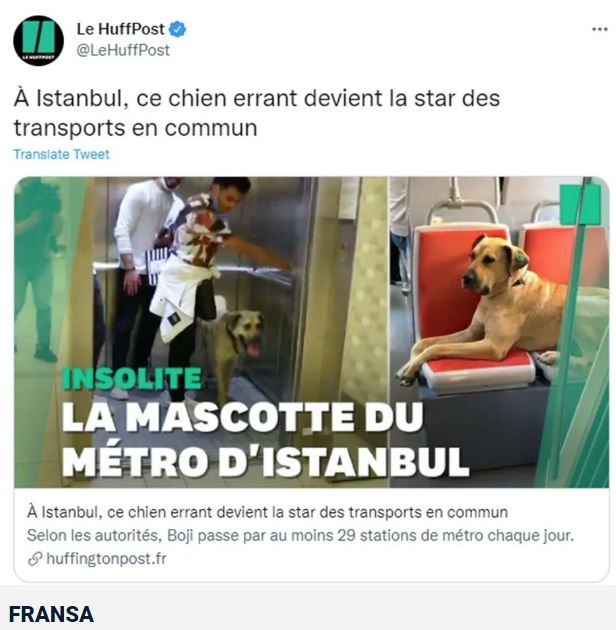Image resolution: width=616 pixels, height=630 pixels.
Task: Click the HuffPost logo watermark on the thumbnail
Action: click(581, 204)
